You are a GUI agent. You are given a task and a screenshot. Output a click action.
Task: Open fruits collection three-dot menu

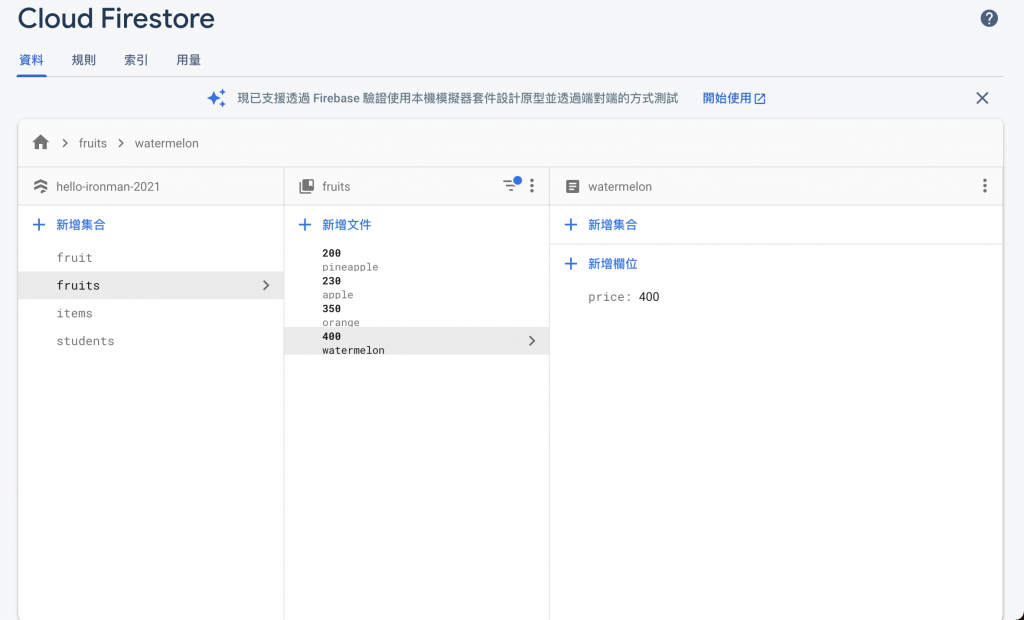pyautogui.click(x=532, y=186)
